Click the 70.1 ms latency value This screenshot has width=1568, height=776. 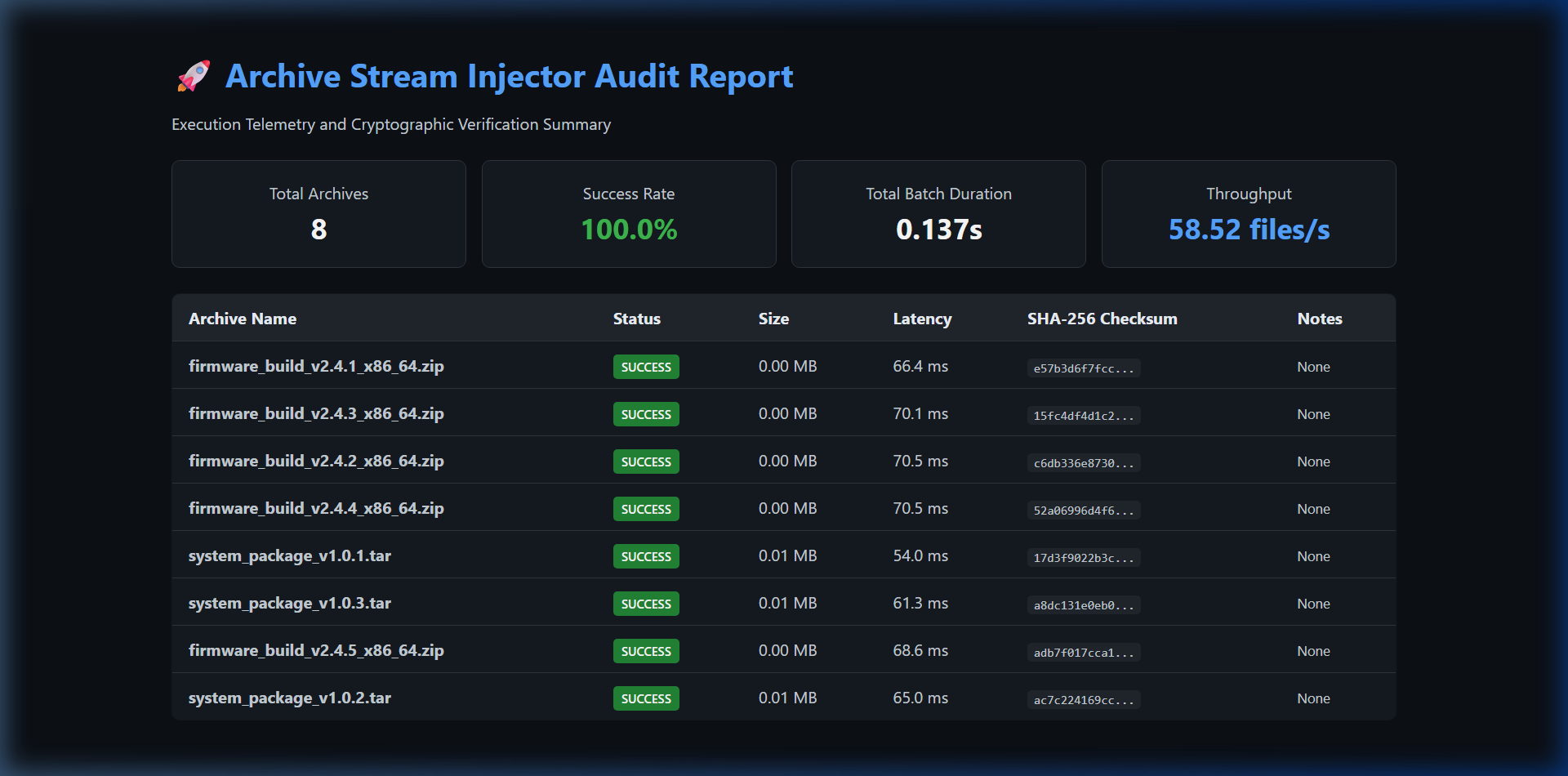coord(920,413)
